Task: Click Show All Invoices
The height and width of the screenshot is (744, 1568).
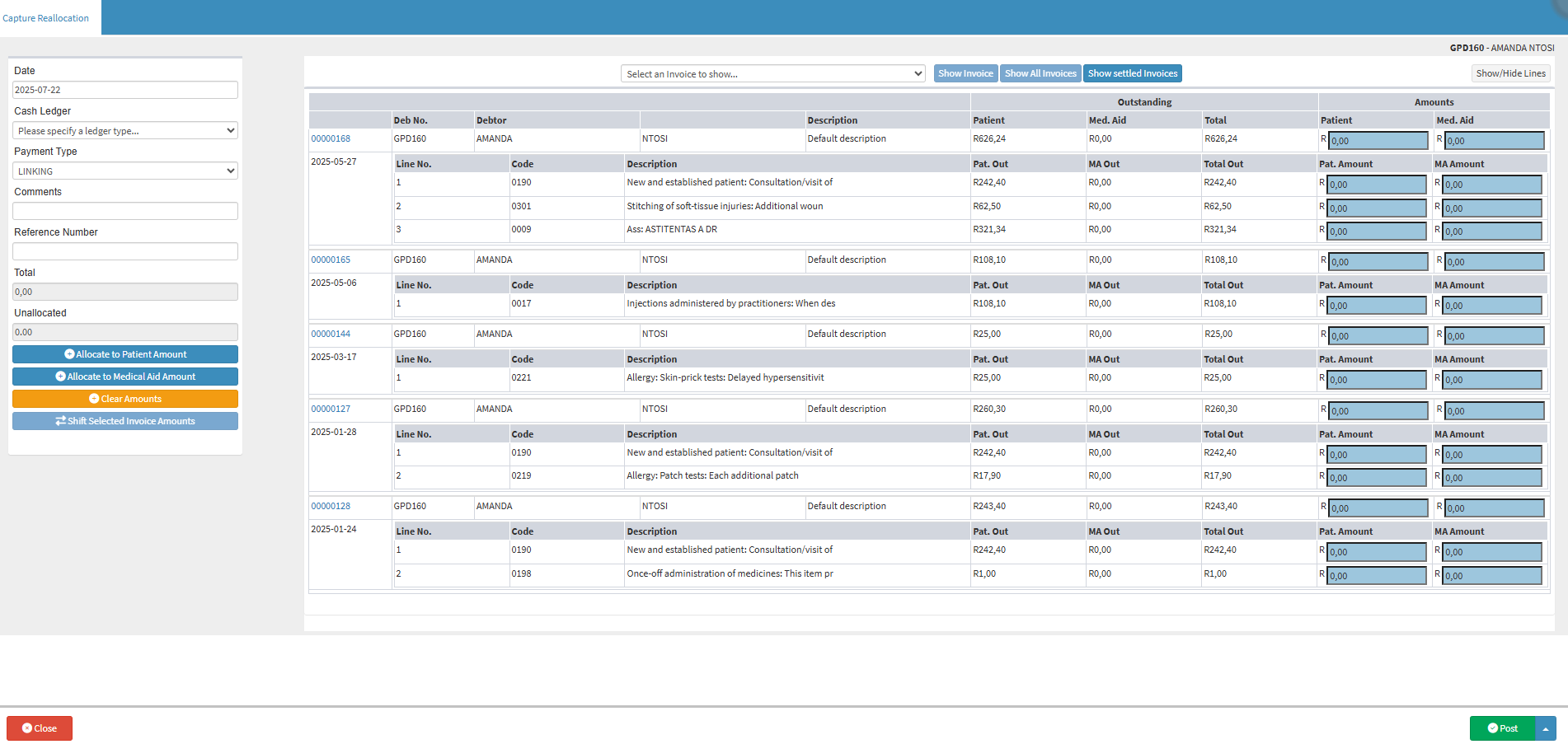Action: pyautogui.click(x=1040, y=73)
